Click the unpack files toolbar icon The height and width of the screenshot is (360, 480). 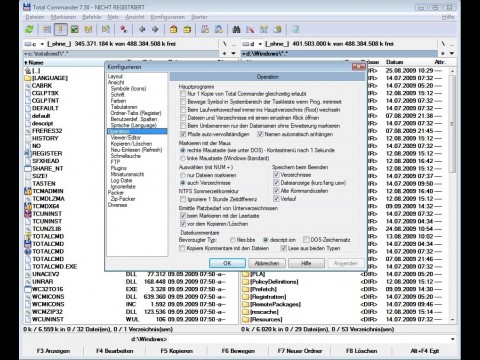pos(187,29)
